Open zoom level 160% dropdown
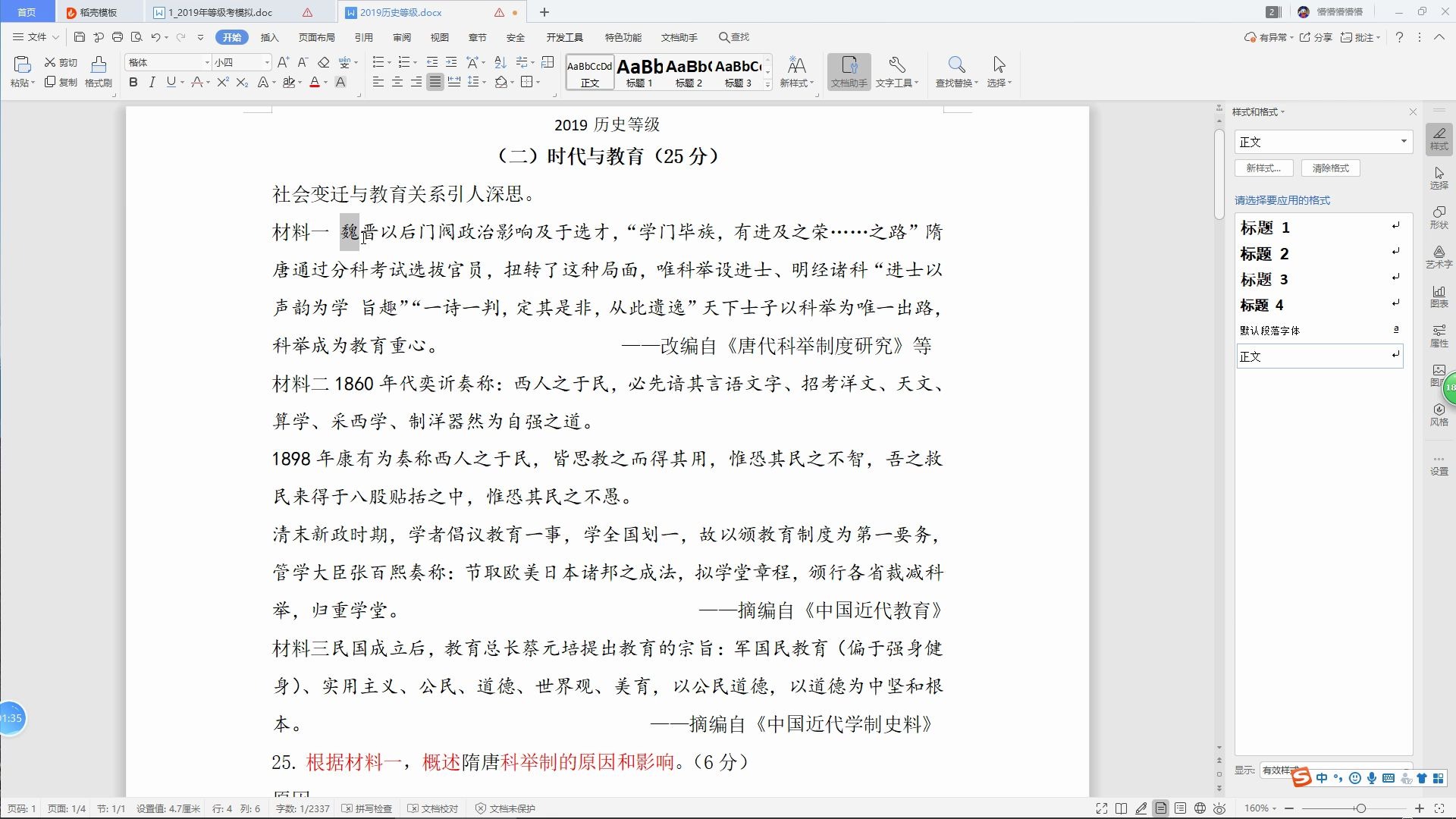The image size is (1456, 819). (x=1260, y=808)
